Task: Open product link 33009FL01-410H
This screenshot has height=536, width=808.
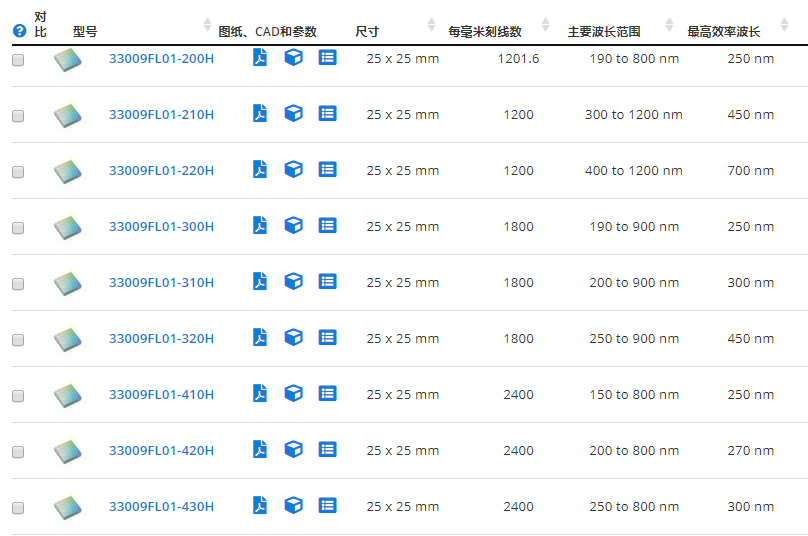Action: click(161, 395)
